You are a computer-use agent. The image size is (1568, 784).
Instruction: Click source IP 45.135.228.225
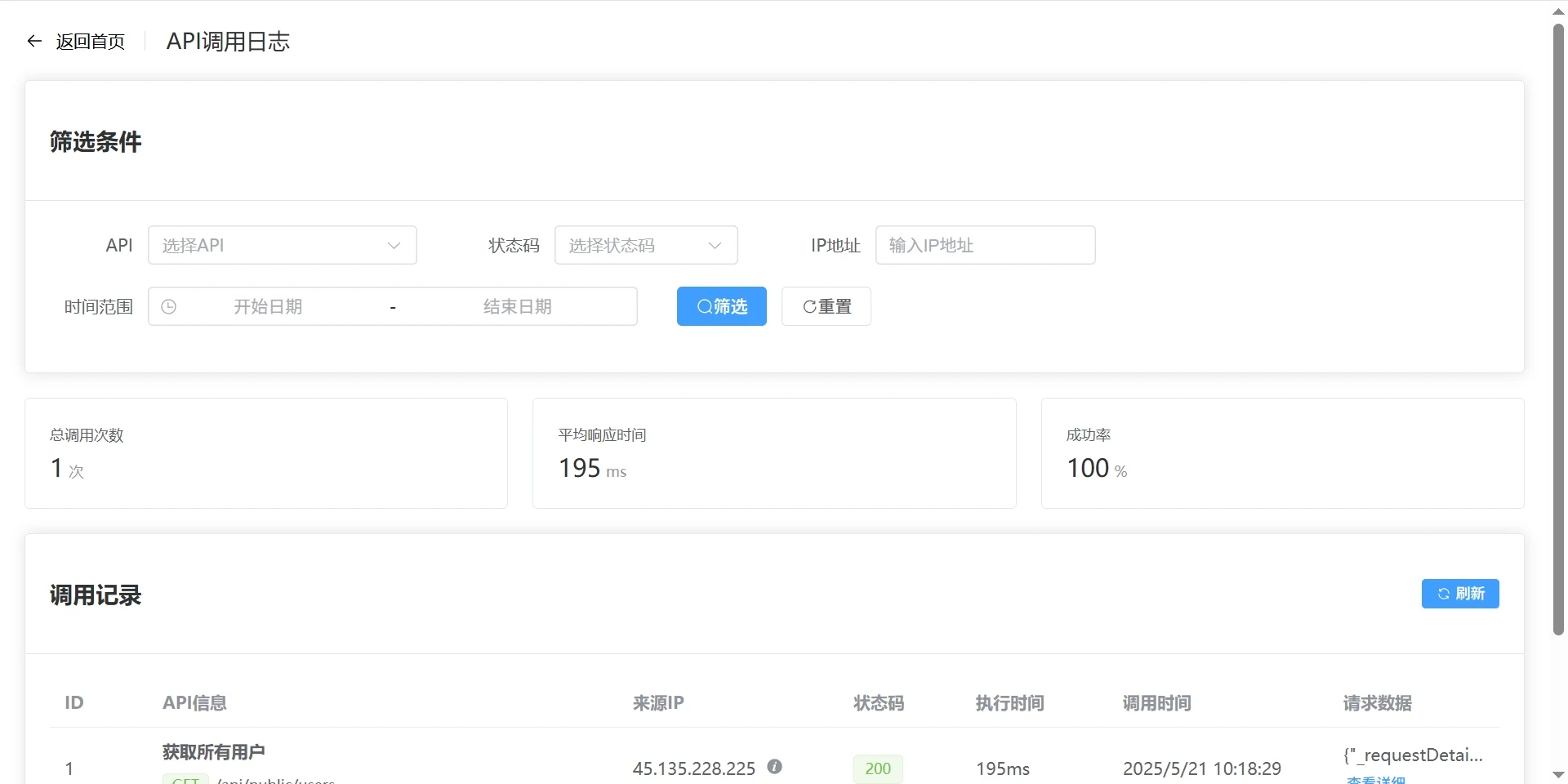(x=694, y=768)
